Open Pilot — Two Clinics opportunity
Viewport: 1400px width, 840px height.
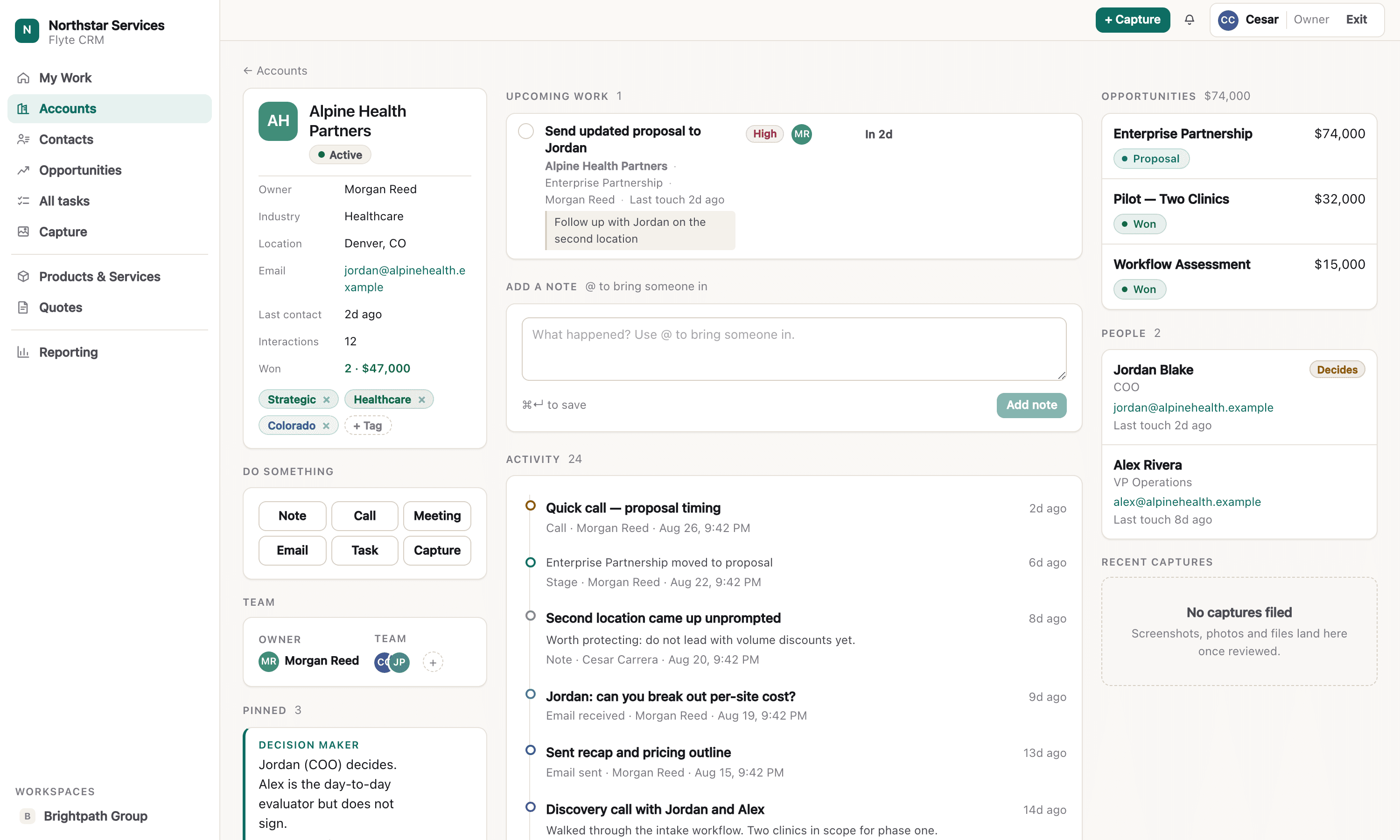(x=1239, y=211)
